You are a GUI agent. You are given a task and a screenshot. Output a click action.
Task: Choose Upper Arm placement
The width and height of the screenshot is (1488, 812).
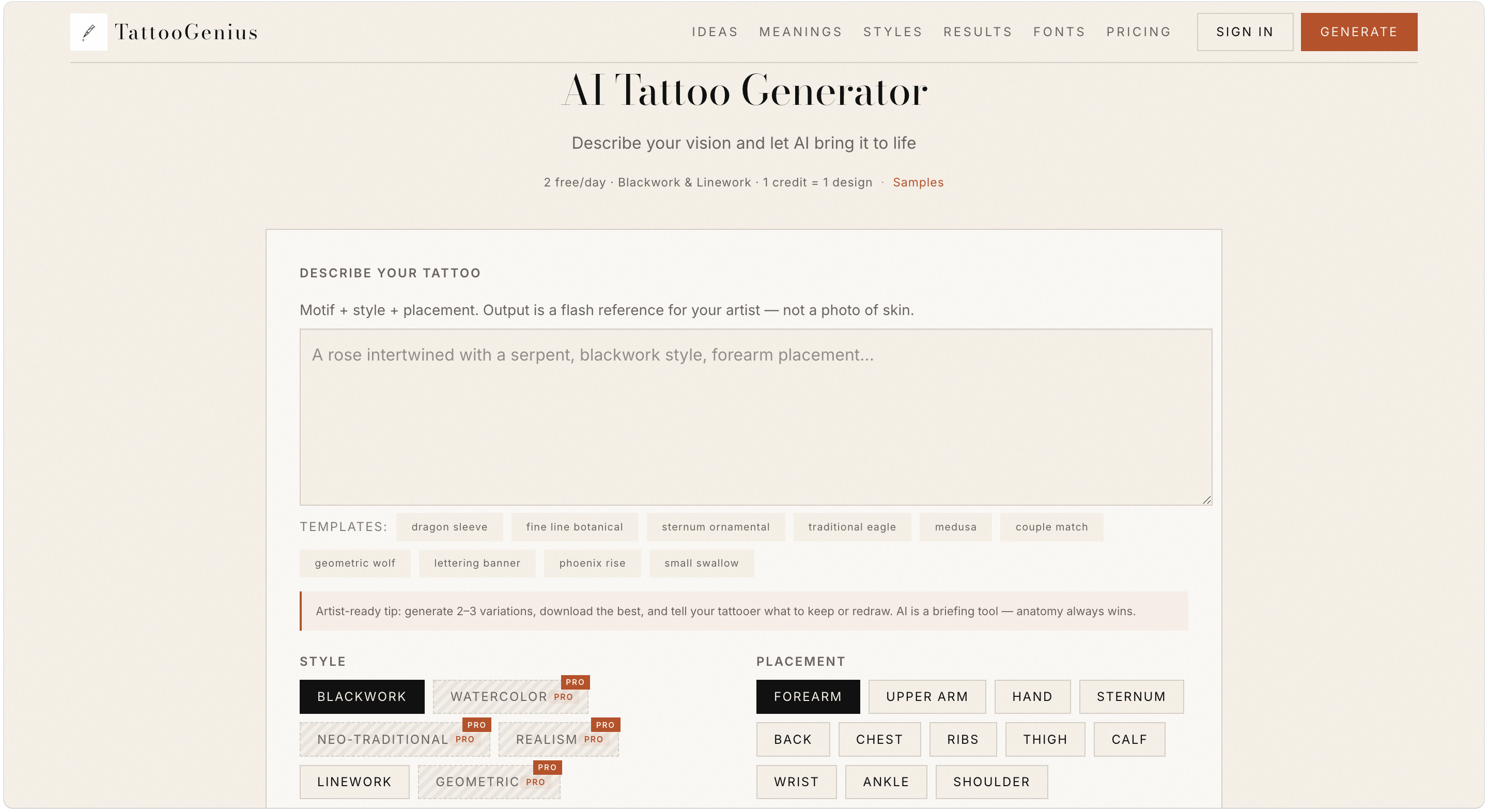(927, 696)
